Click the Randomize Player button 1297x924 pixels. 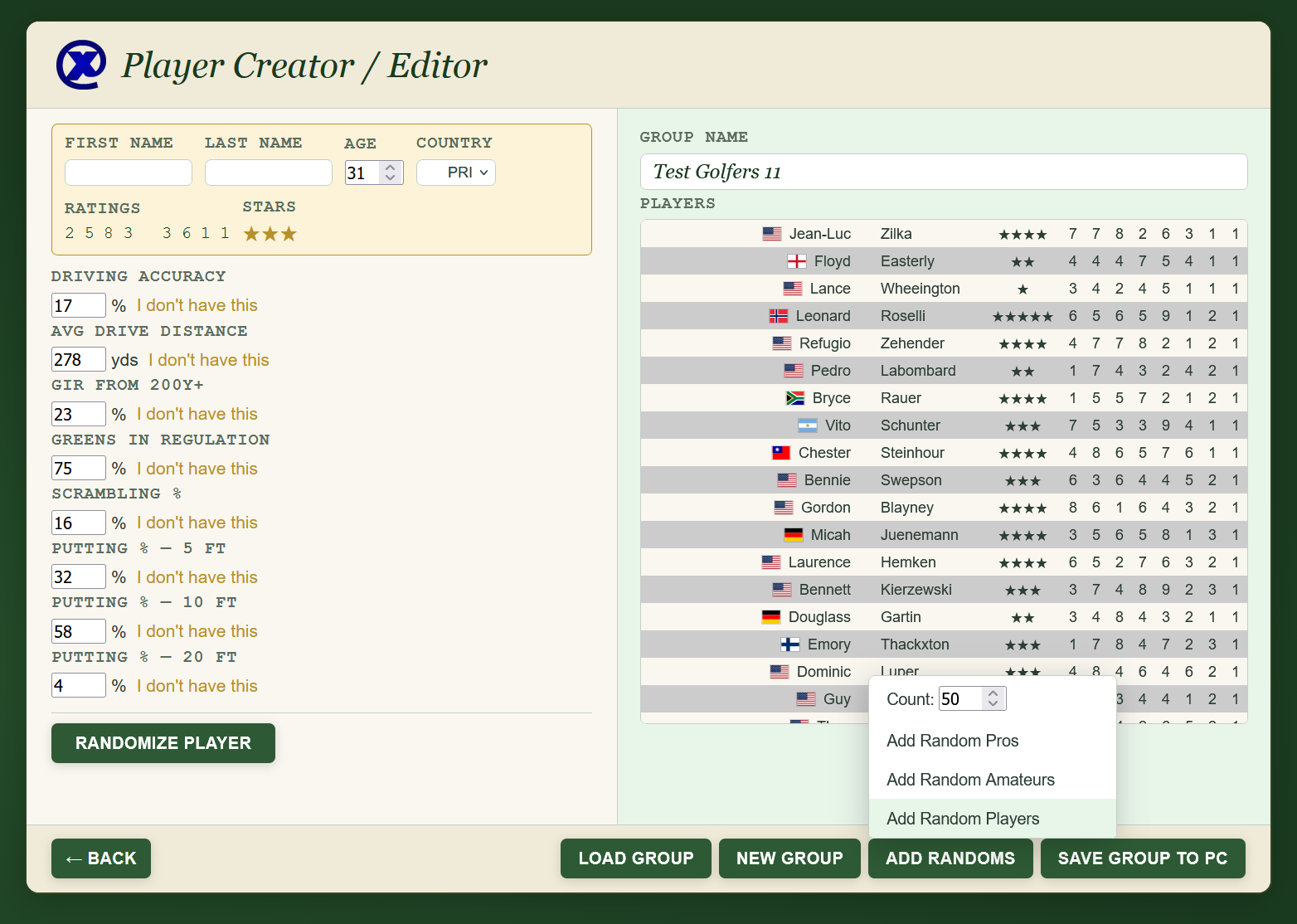coord(163,743)
